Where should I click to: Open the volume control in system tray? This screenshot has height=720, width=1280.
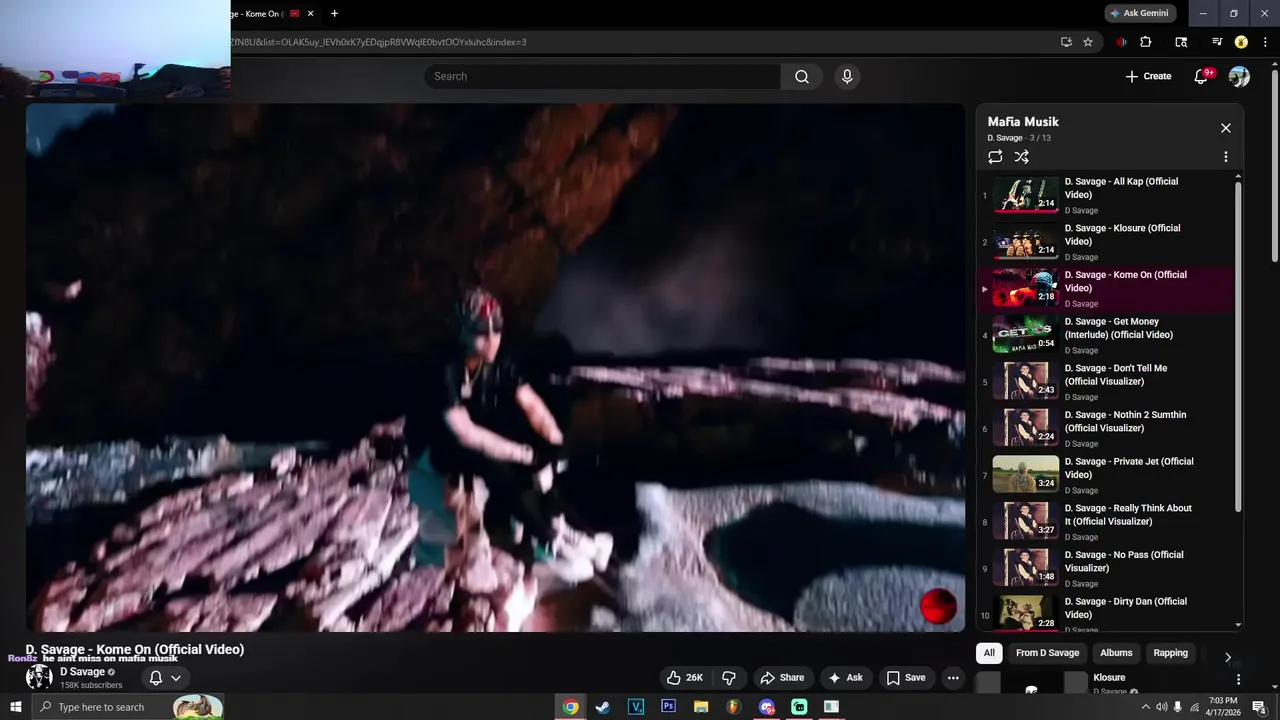pos(1161,707)
